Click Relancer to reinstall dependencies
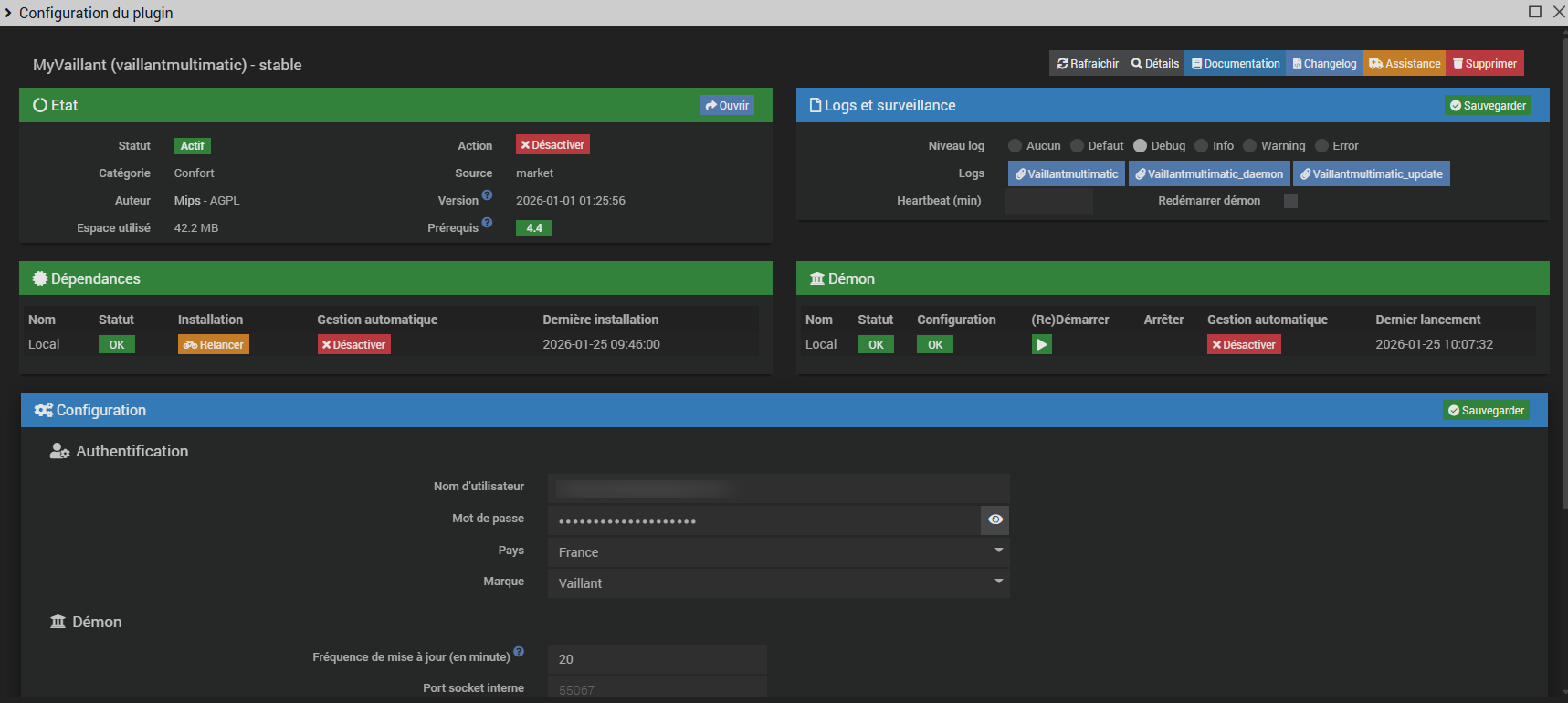Screen dimensions: 1568x703 213,344
